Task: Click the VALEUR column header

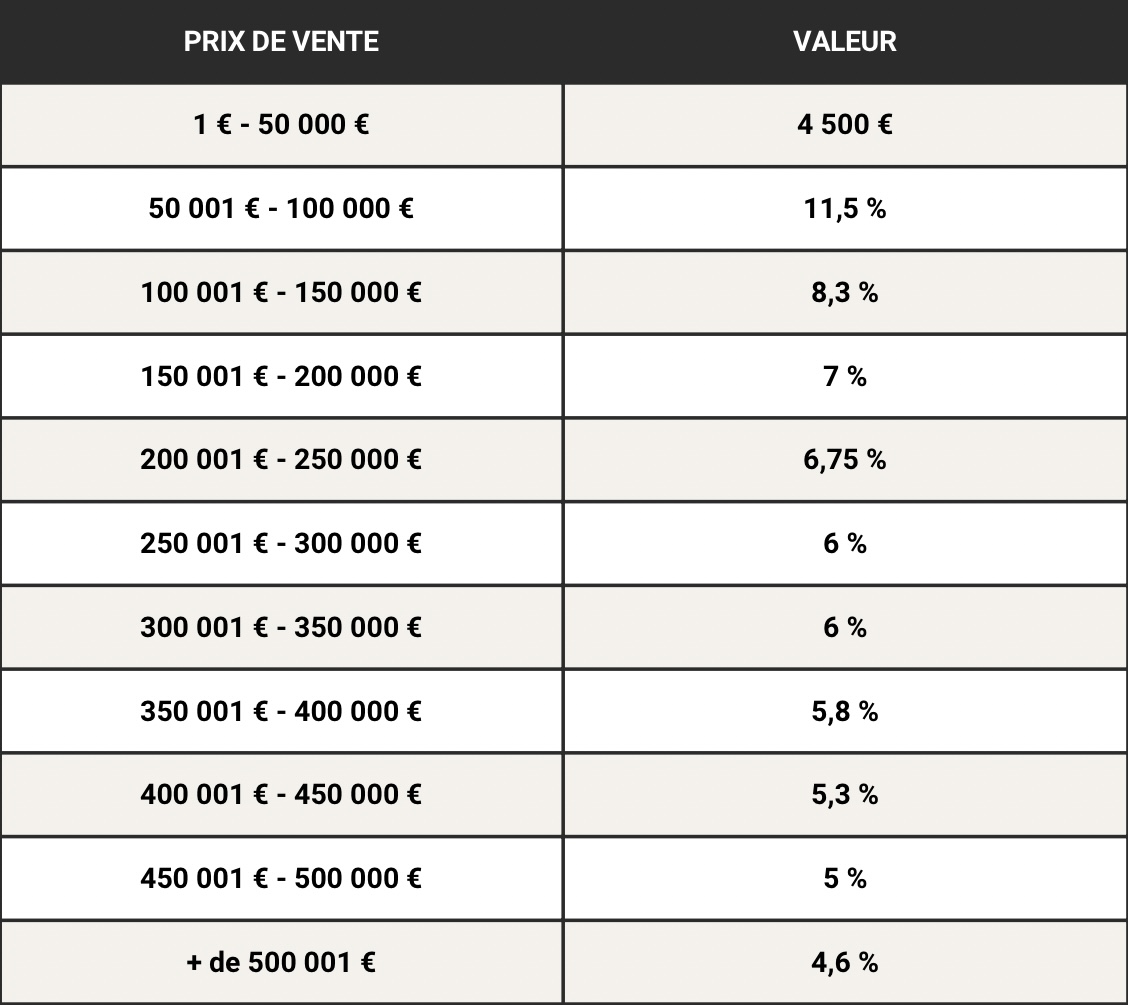Action: point(845,42)
